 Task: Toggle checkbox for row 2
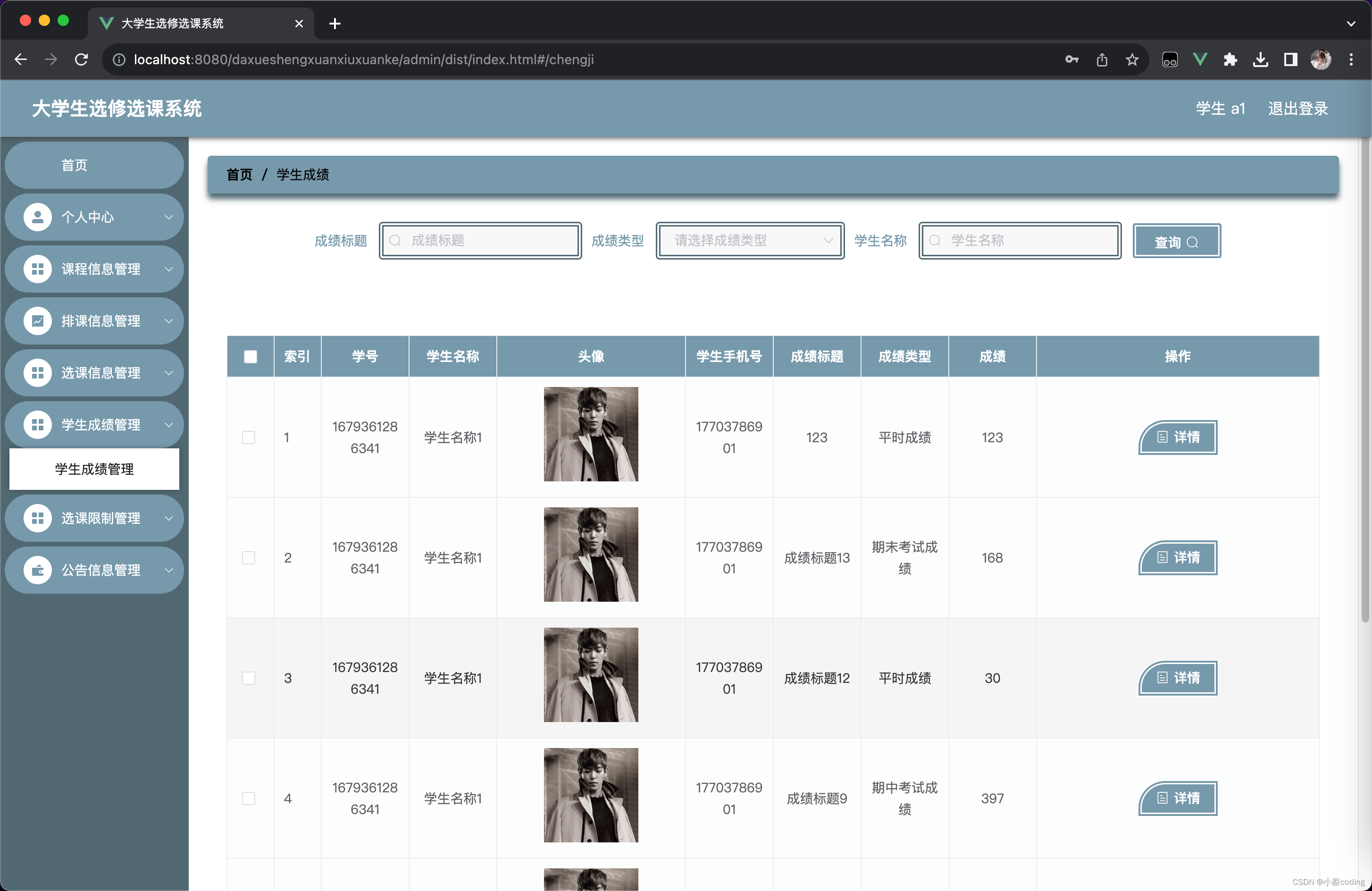pos(249,557)
